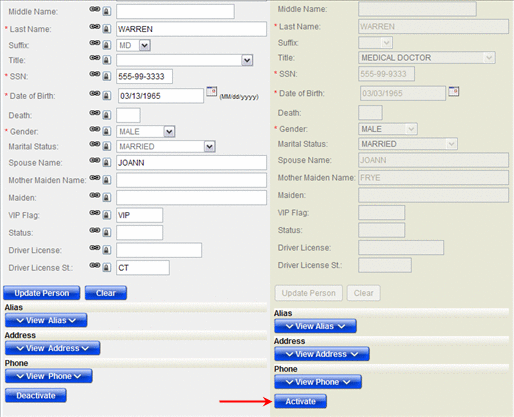
Task: Click the lock icon beside Maiden
Action: (106, 197)
